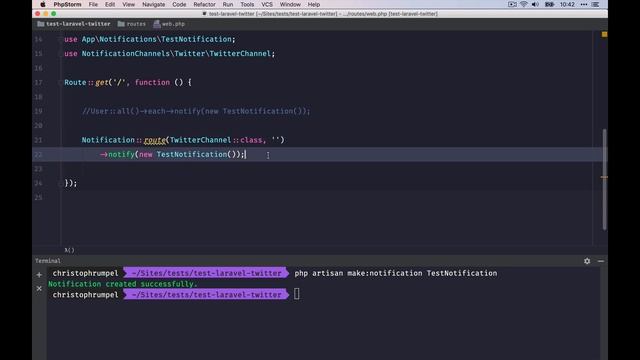Select the web.php breadcrumb file
Screen dimensions: 640x360
169,24
